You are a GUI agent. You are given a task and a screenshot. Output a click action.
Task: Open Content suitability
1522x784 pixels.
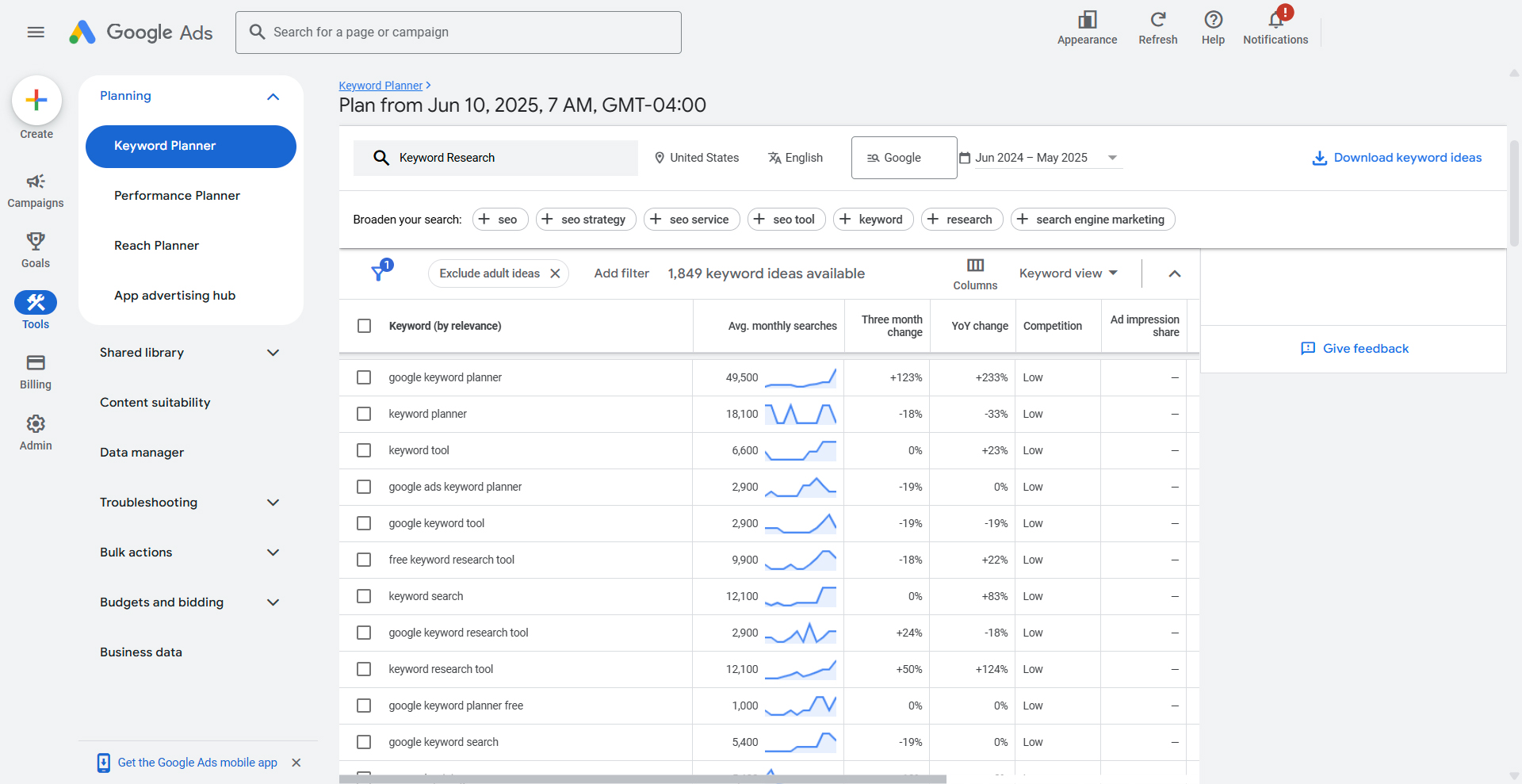[x=155, y=403]
